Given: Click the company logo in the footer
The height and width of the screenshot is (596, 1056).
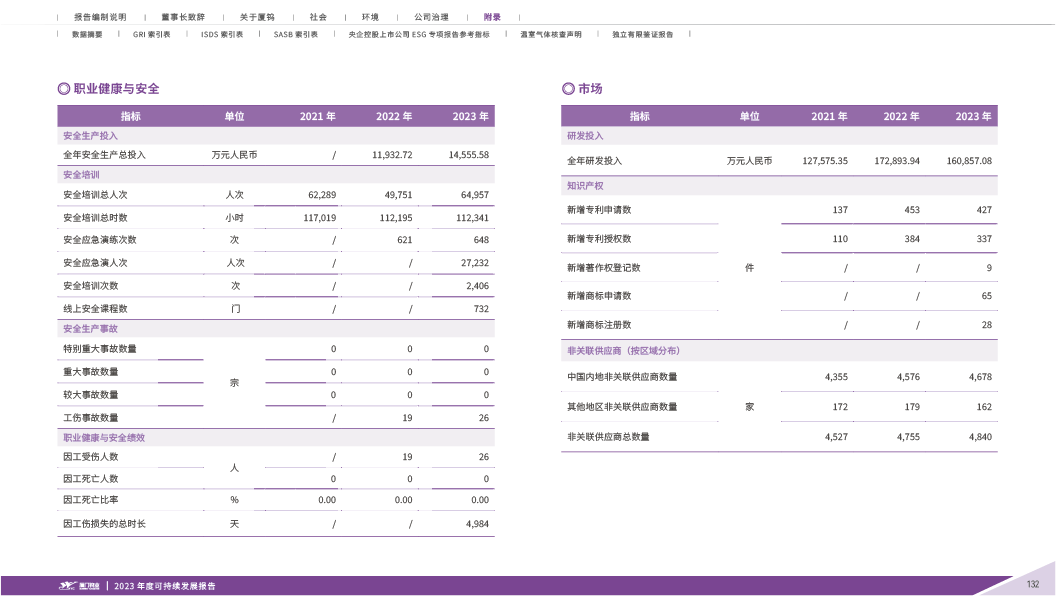Looking at the screenshot, I should (x=78, y=585).
